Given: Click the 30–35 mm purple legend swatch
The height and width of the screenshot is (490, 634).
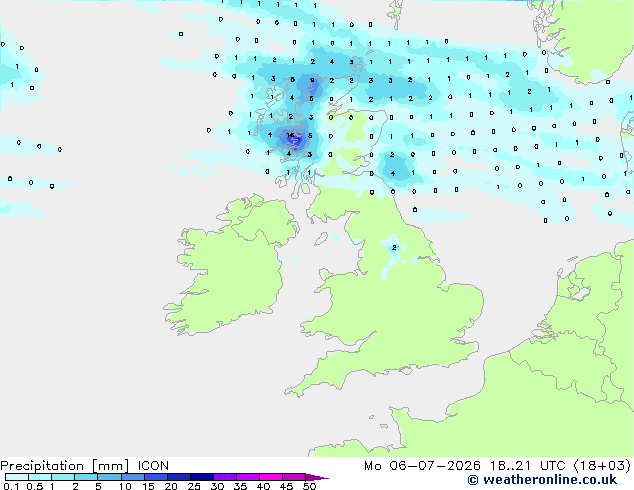Looking at the screenshot, I should pyautogui.click(x=225, y=477).
